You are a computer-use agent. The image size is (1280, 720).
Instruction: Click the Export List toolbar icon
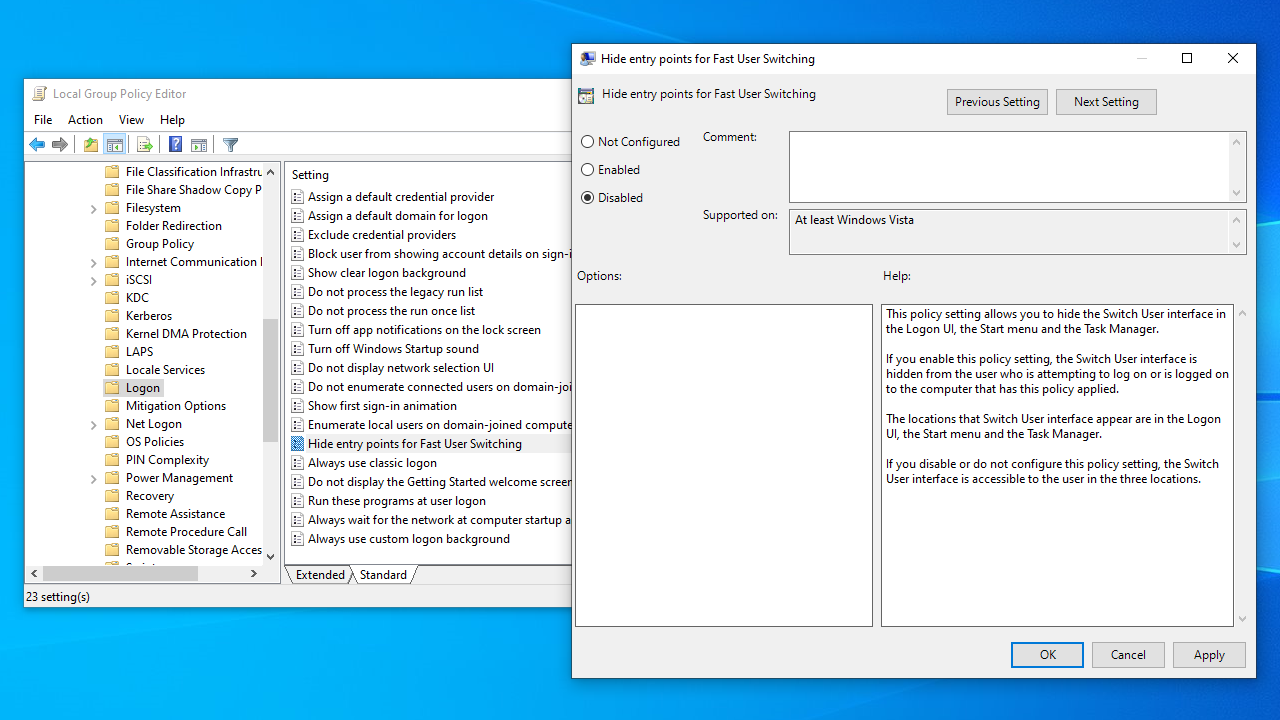145,145
